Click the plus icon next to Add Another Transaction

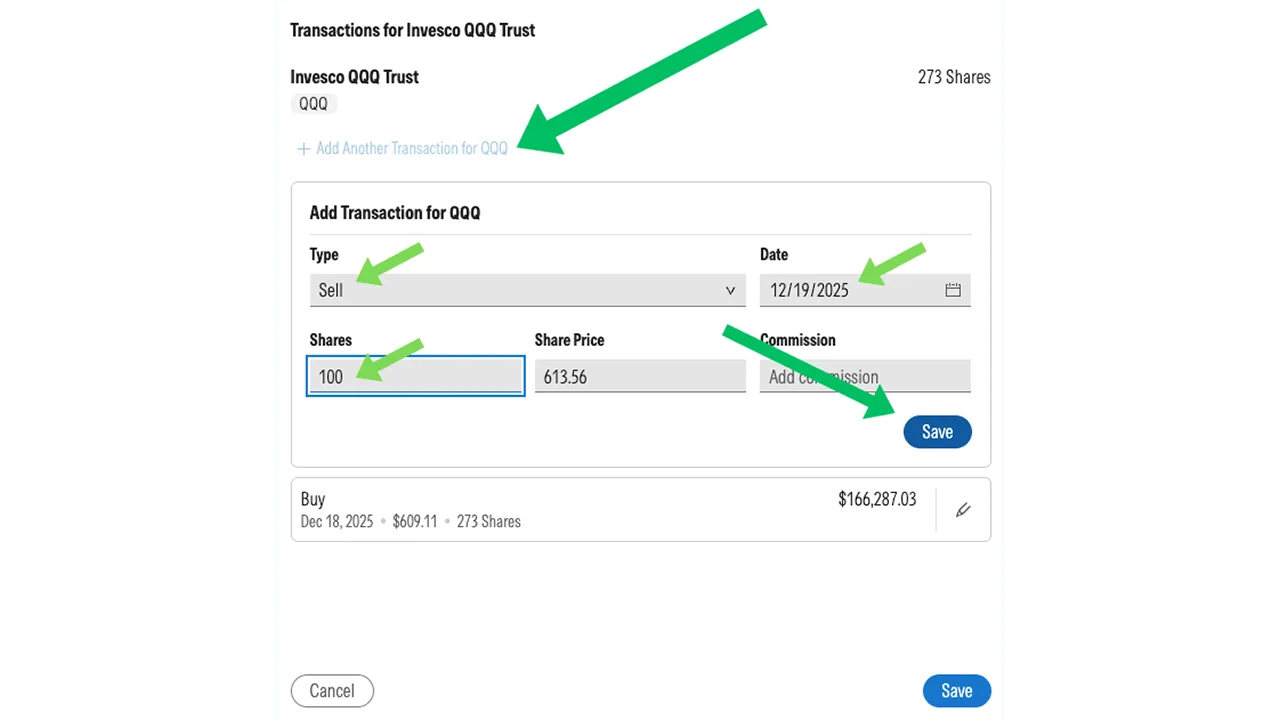pyautogui.click(x=303, y=148)
